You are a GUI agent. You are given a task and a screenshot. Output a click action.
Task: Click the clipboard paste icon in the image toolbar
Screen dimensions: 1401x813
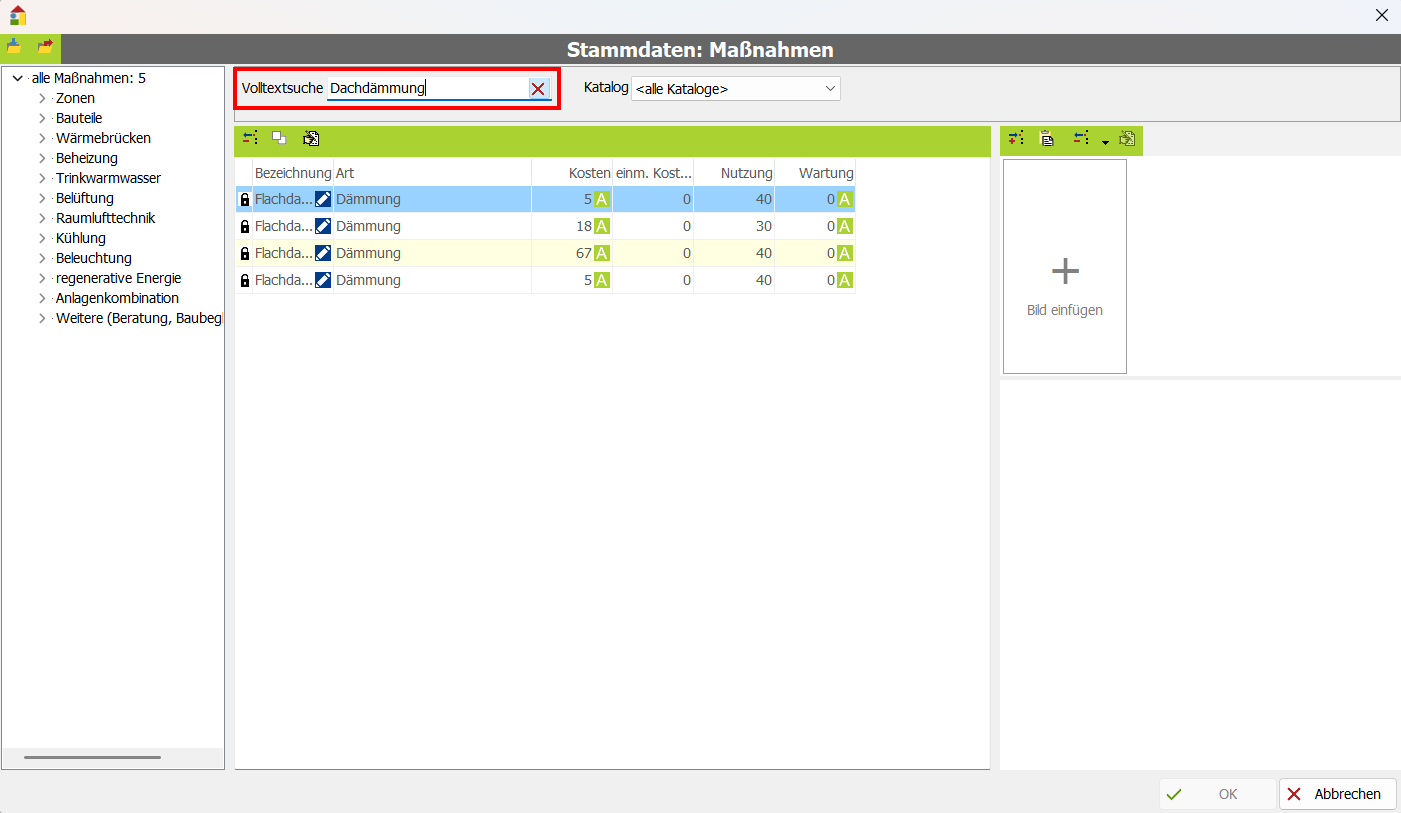click(1047, 139)
